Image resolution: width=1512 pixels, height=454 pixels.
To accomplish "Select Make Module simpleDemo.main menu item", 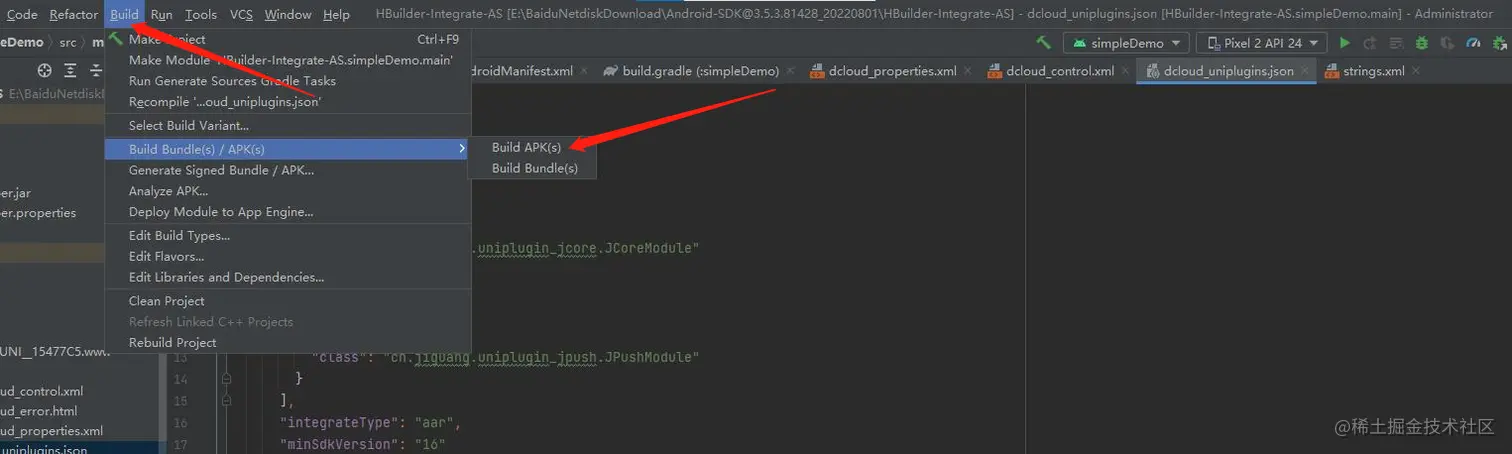I will point(288,60).
